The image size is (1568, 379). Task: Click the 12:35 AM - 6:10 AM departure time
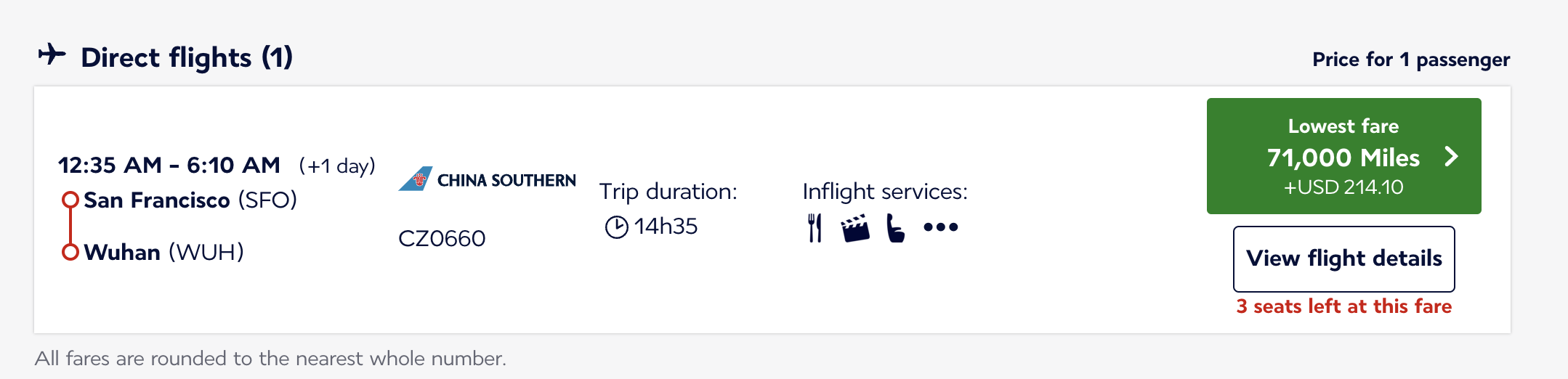[169, 165]
